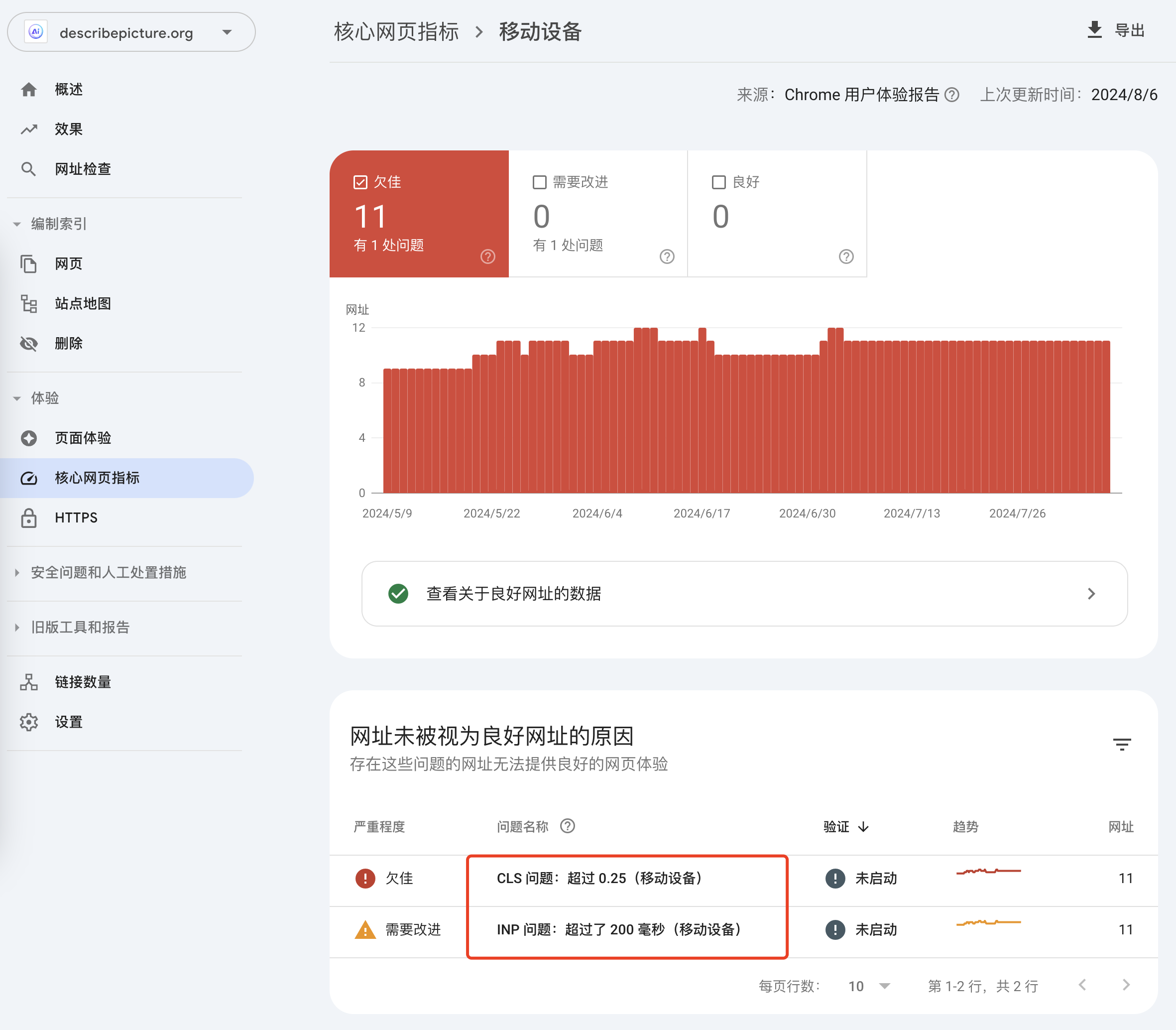Expand 安全问题和人工处置措施 section

click(x=16, y=572)
